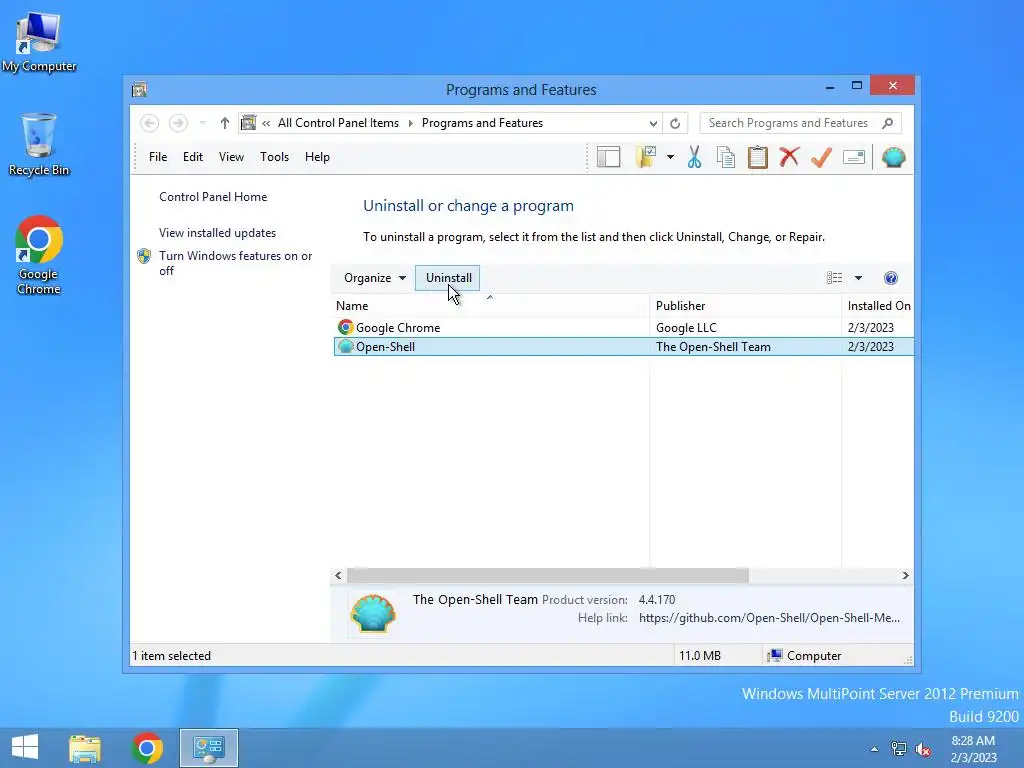
Task: Click the search magnifier icon
Action: click(888, 123)
